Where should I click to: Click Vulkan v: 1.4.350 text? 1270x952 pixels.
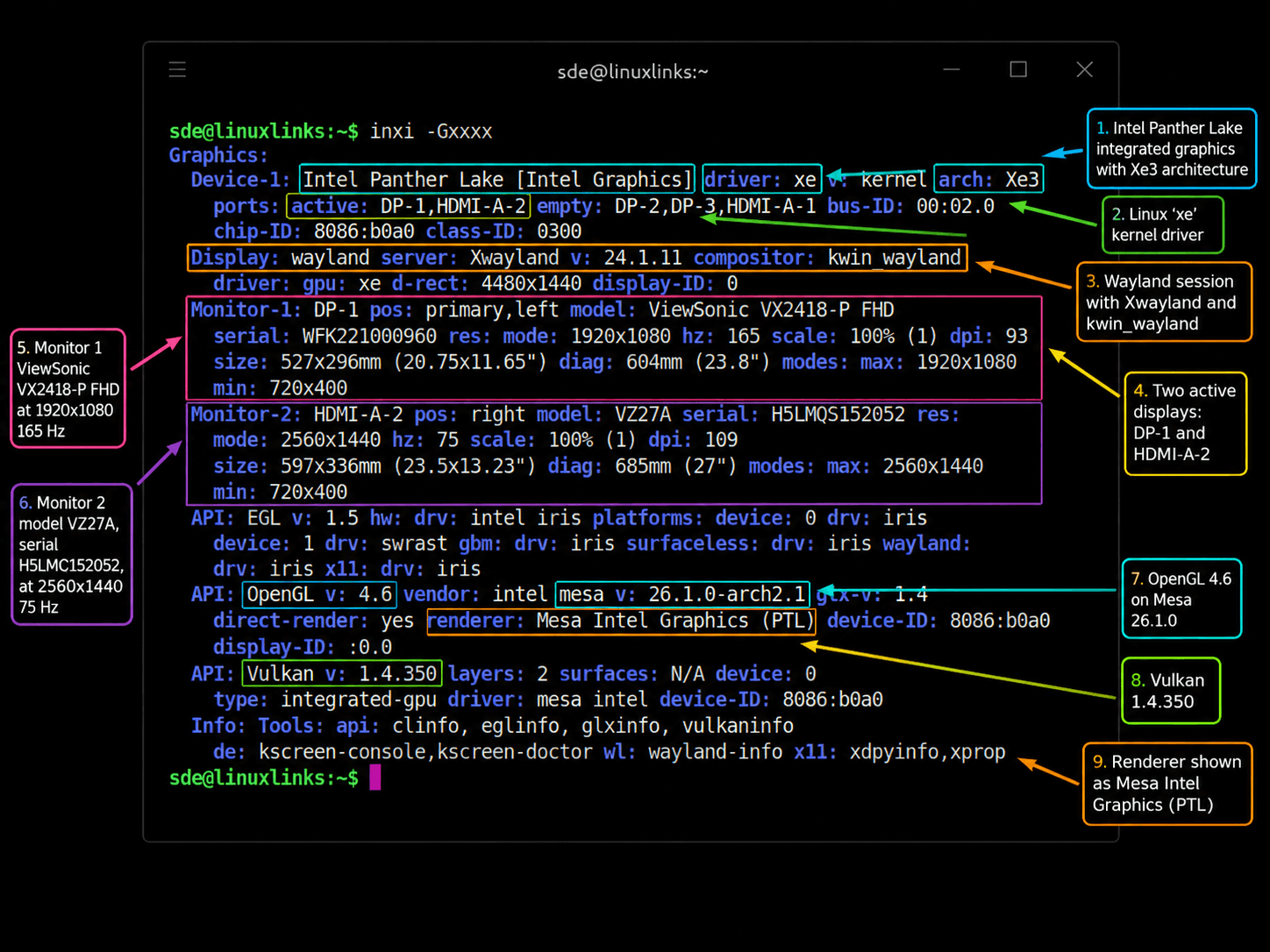coord(342,674)
